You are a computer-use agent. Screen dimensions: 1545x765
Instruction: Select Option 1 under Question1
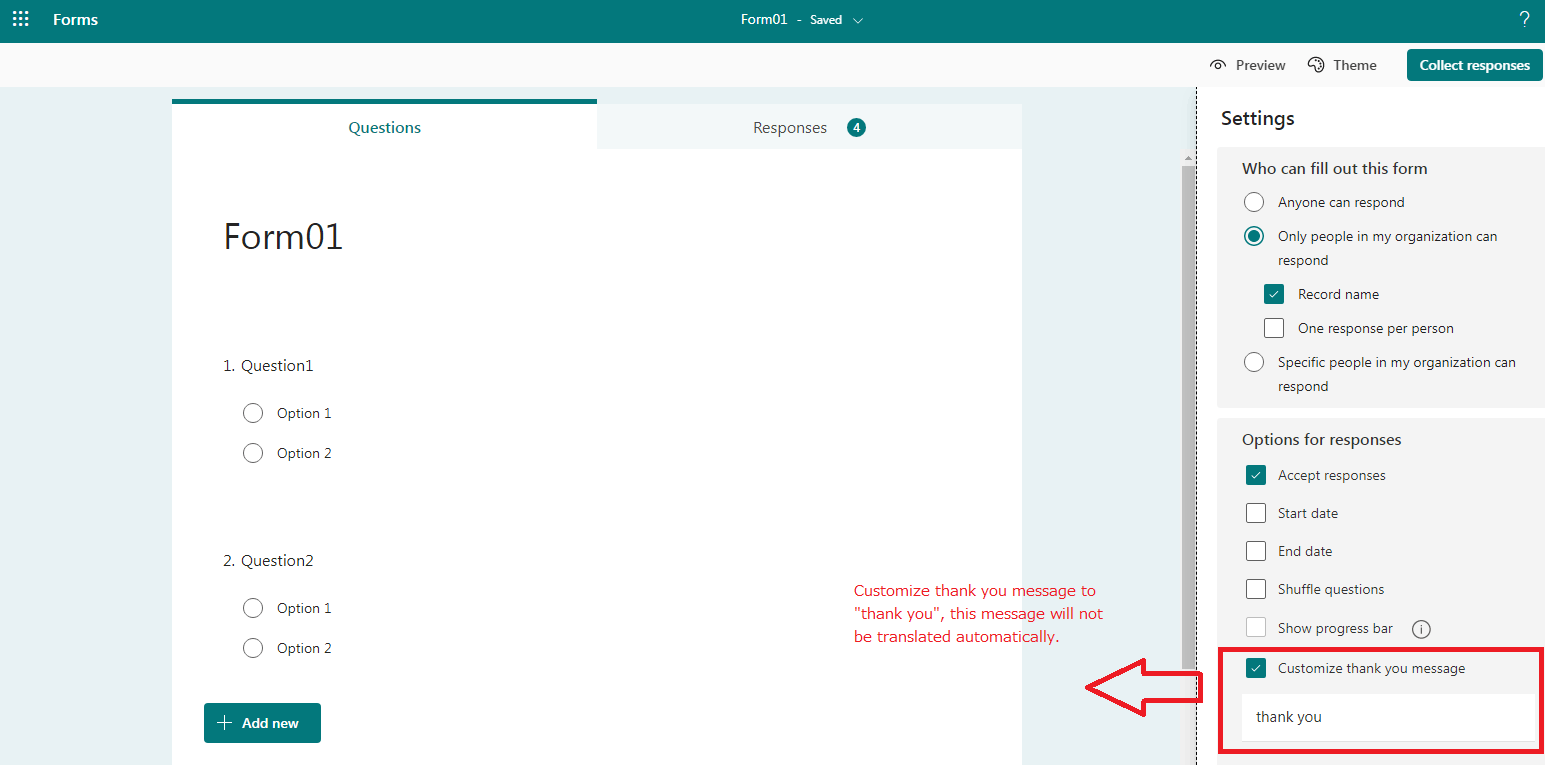[253, 412]
